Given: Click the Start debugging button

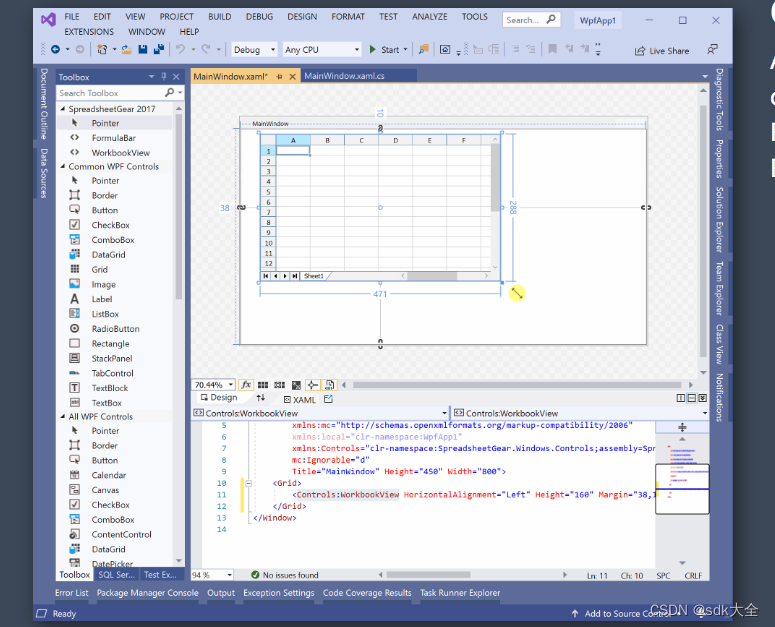Looking at the screenshot, I should tap(384, 49).
